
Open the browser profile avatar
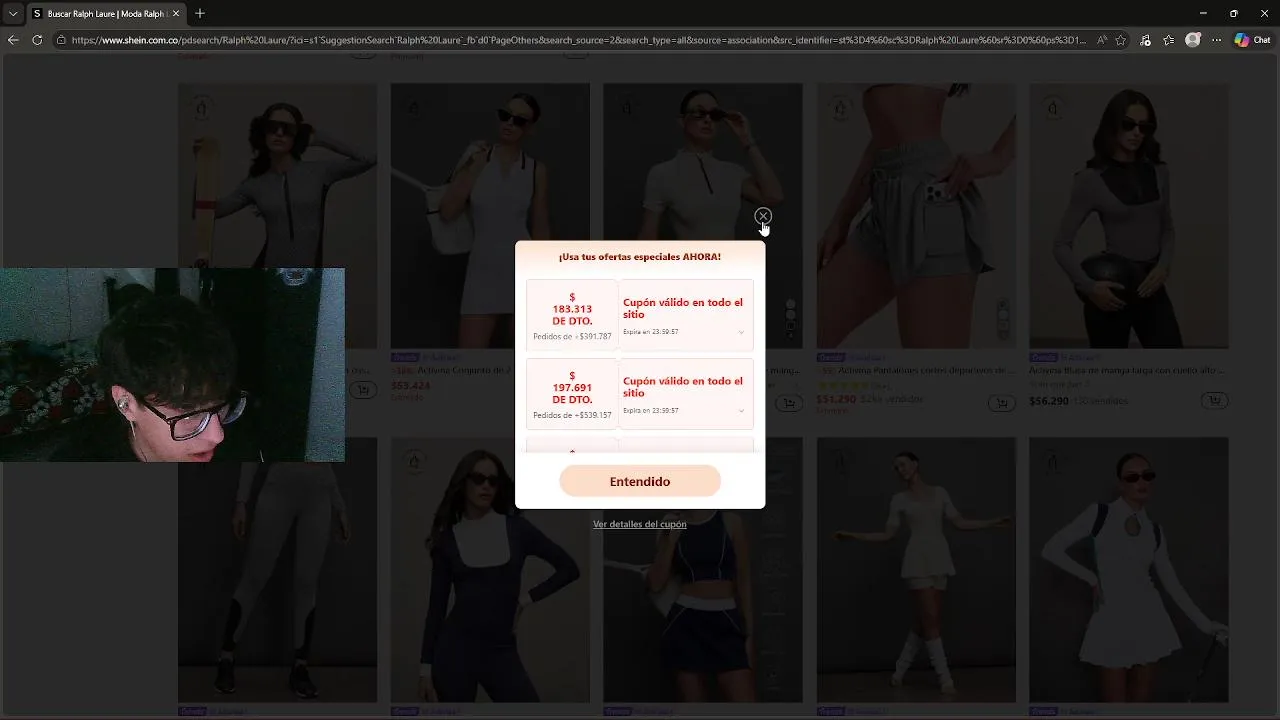[1193, 40]
